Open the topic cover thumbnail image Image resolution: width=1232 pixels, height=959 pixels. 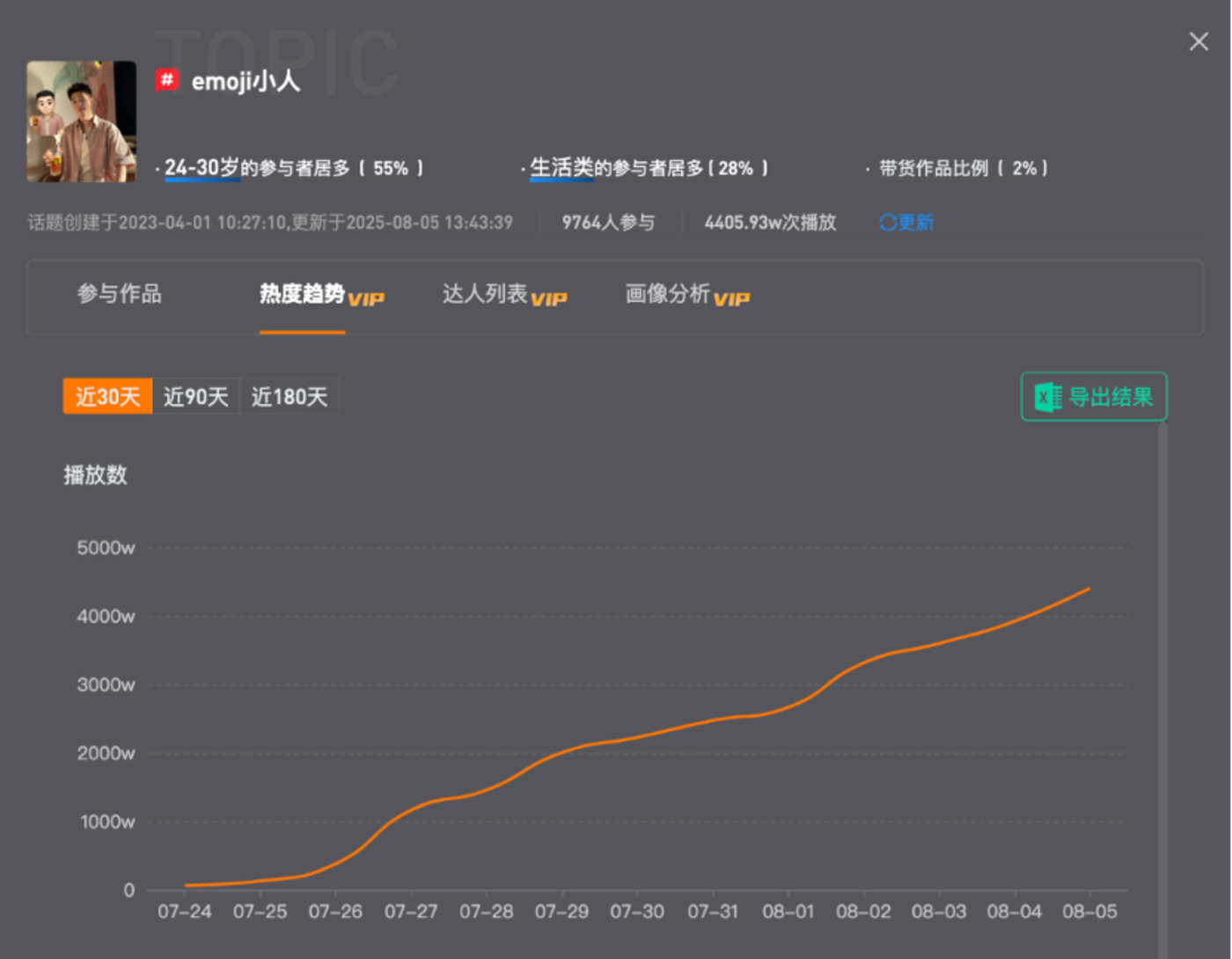tap(82, 121)
